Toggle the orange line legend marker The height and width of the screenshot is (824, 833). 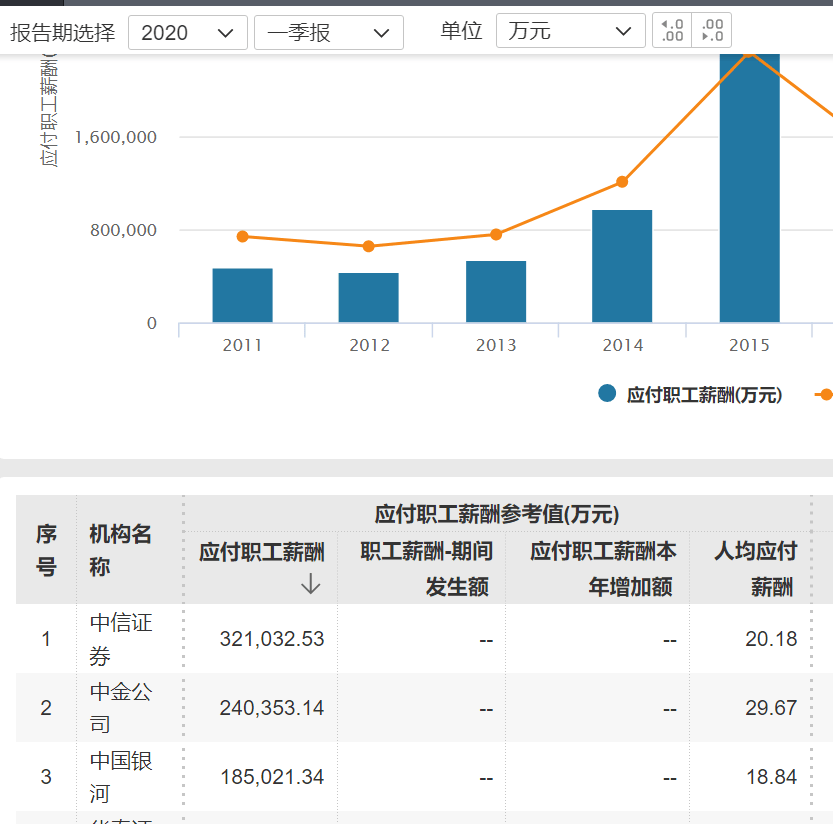point(824,394)
